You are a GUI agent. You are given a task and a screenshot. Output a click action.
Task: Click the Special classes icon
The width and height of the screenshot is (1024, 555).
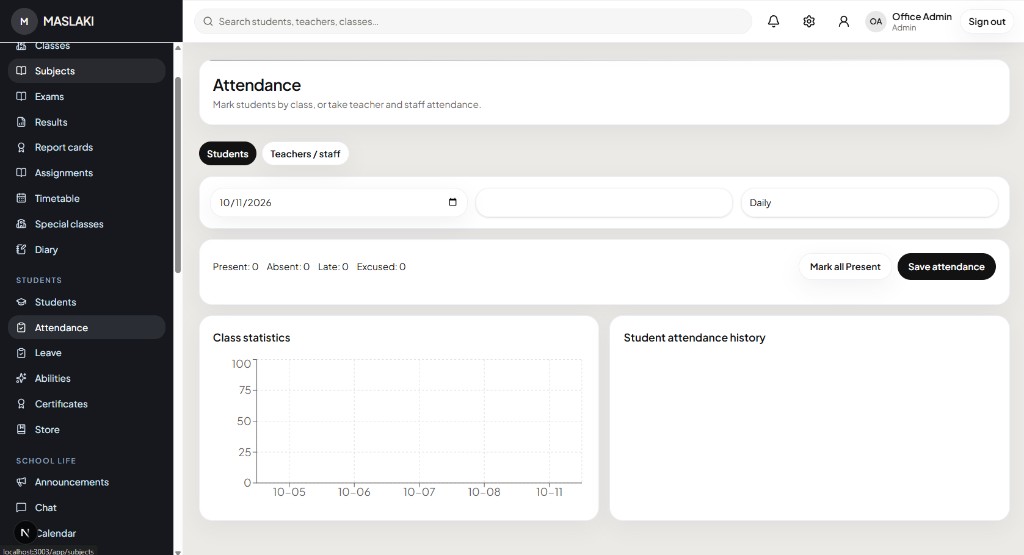coord(22,224)
